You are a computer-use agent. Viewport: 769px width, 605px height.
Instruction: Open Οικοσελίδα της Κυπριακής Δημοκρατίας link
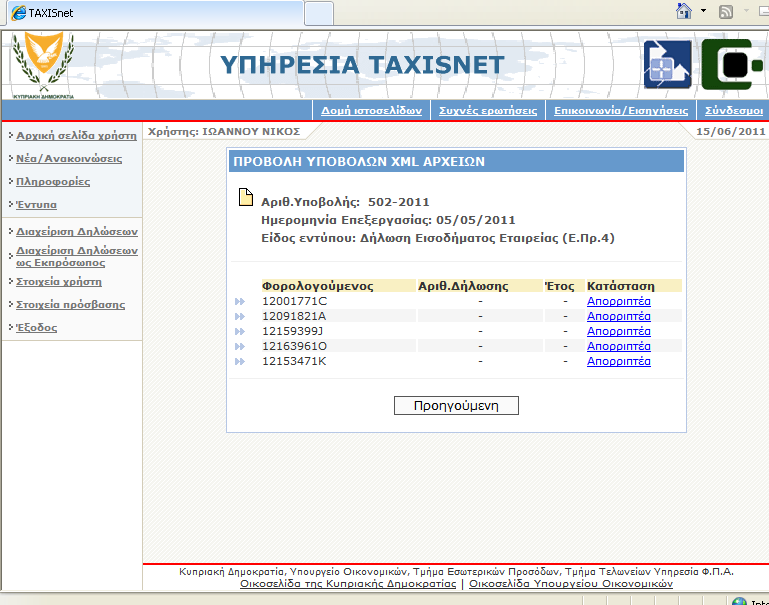(x=348, y=584)
